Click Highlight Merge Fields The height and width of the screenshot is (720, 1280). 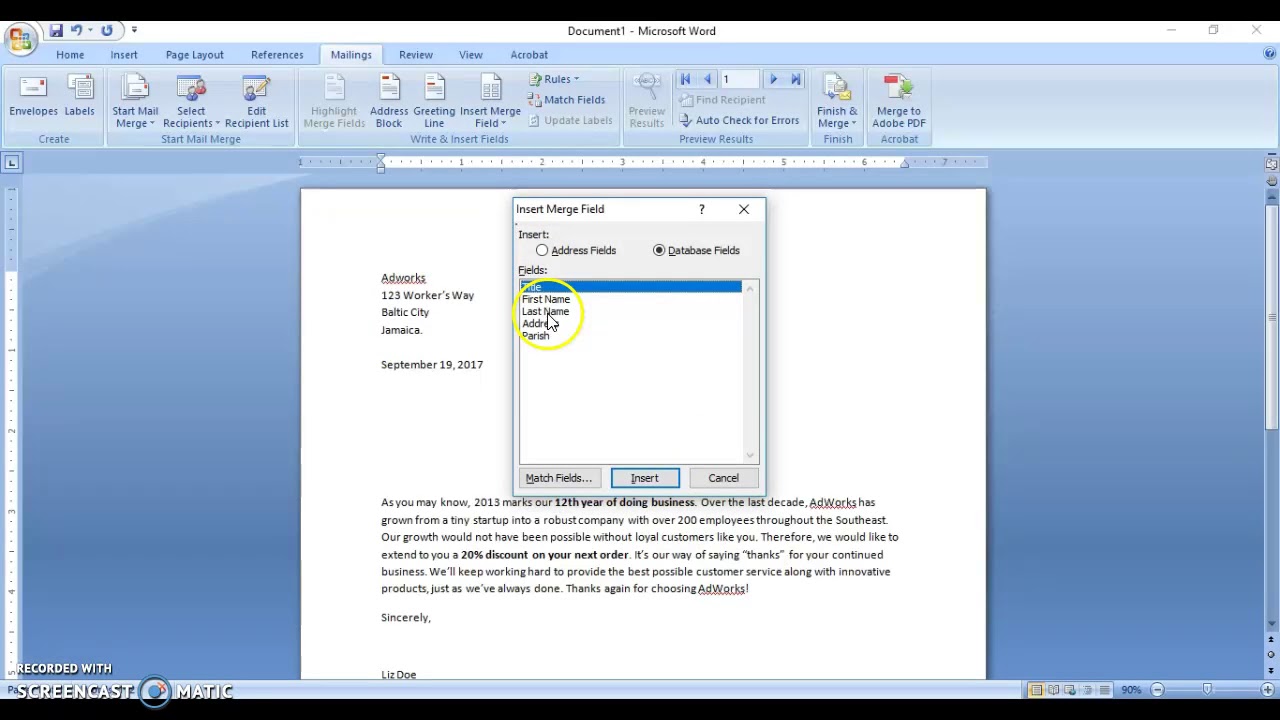(x=334, y=100)
